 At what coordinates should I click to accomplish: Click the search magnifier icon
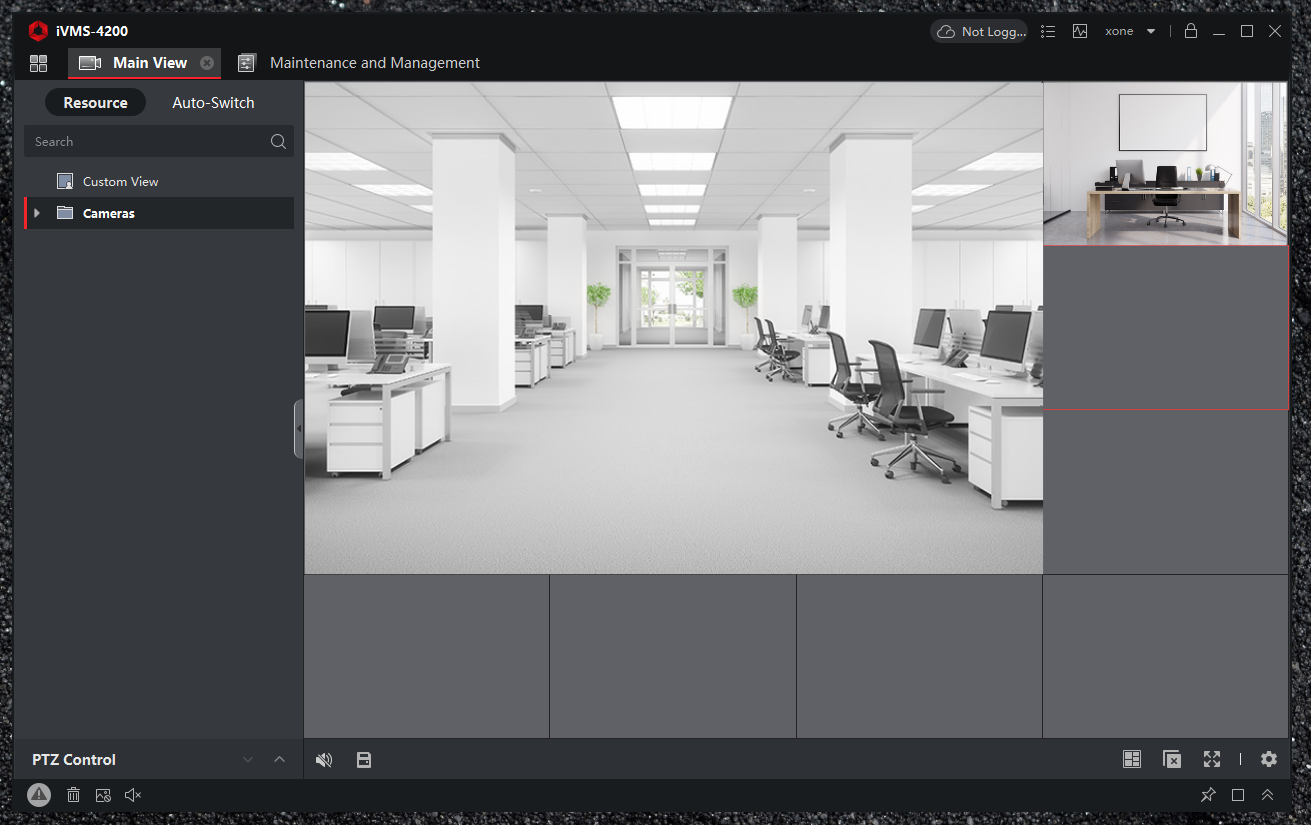click(x=278, y=142)
